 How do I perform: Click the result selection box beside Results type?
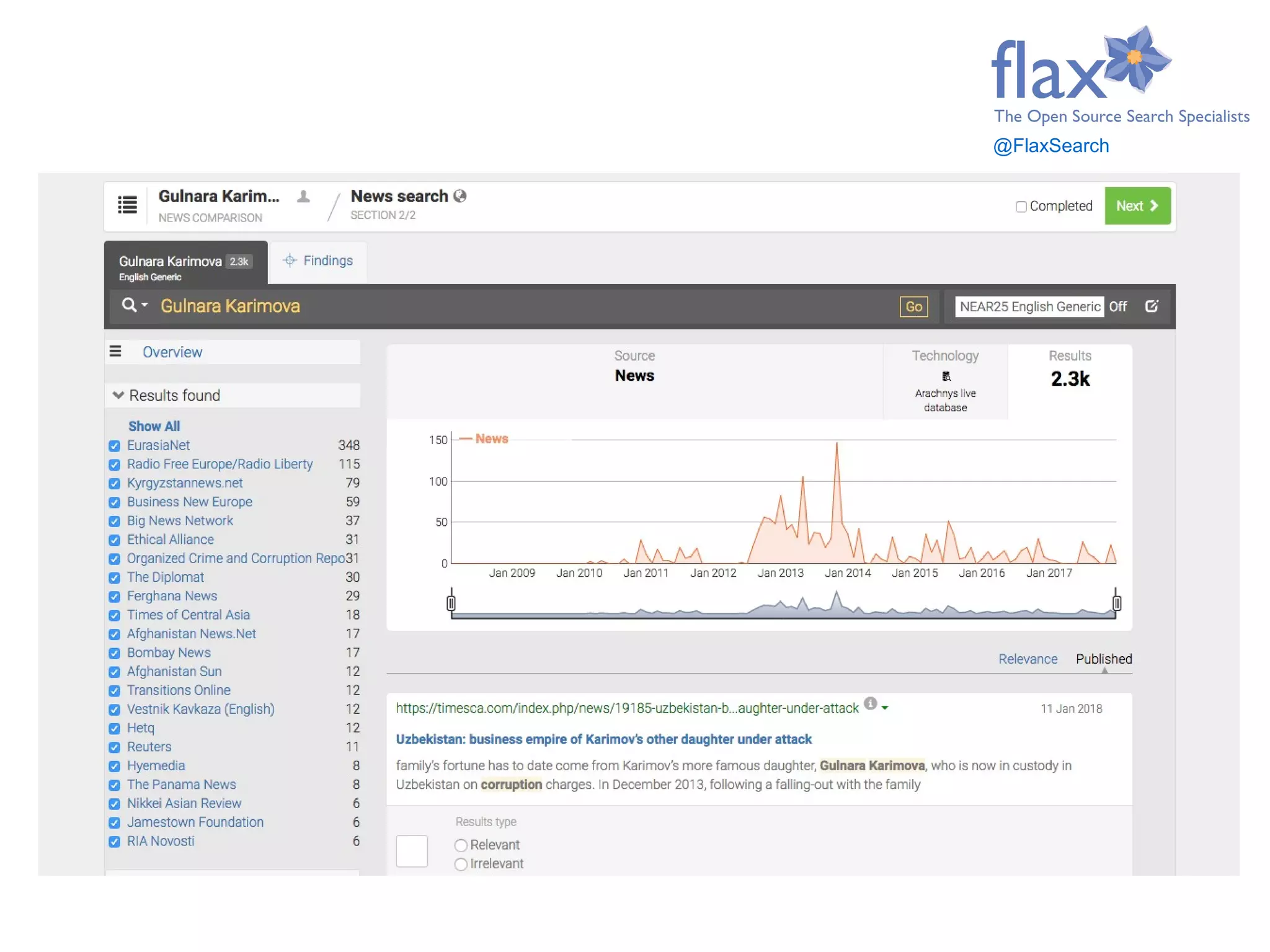412,851
